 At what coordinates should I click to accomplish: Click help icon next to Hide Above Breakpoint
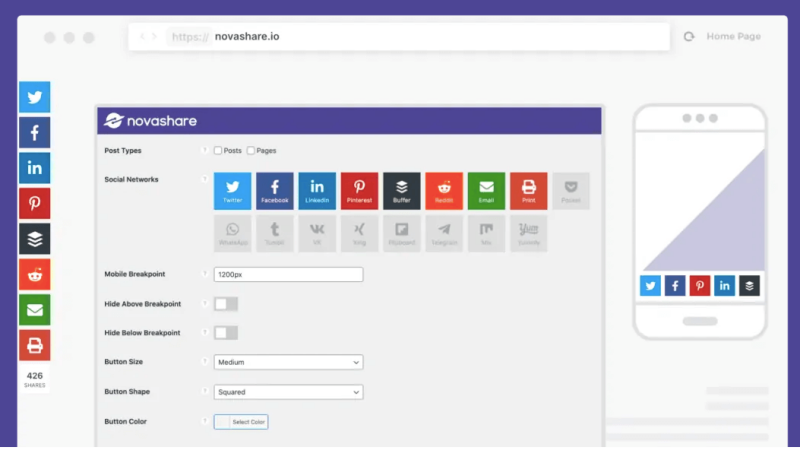205,304
